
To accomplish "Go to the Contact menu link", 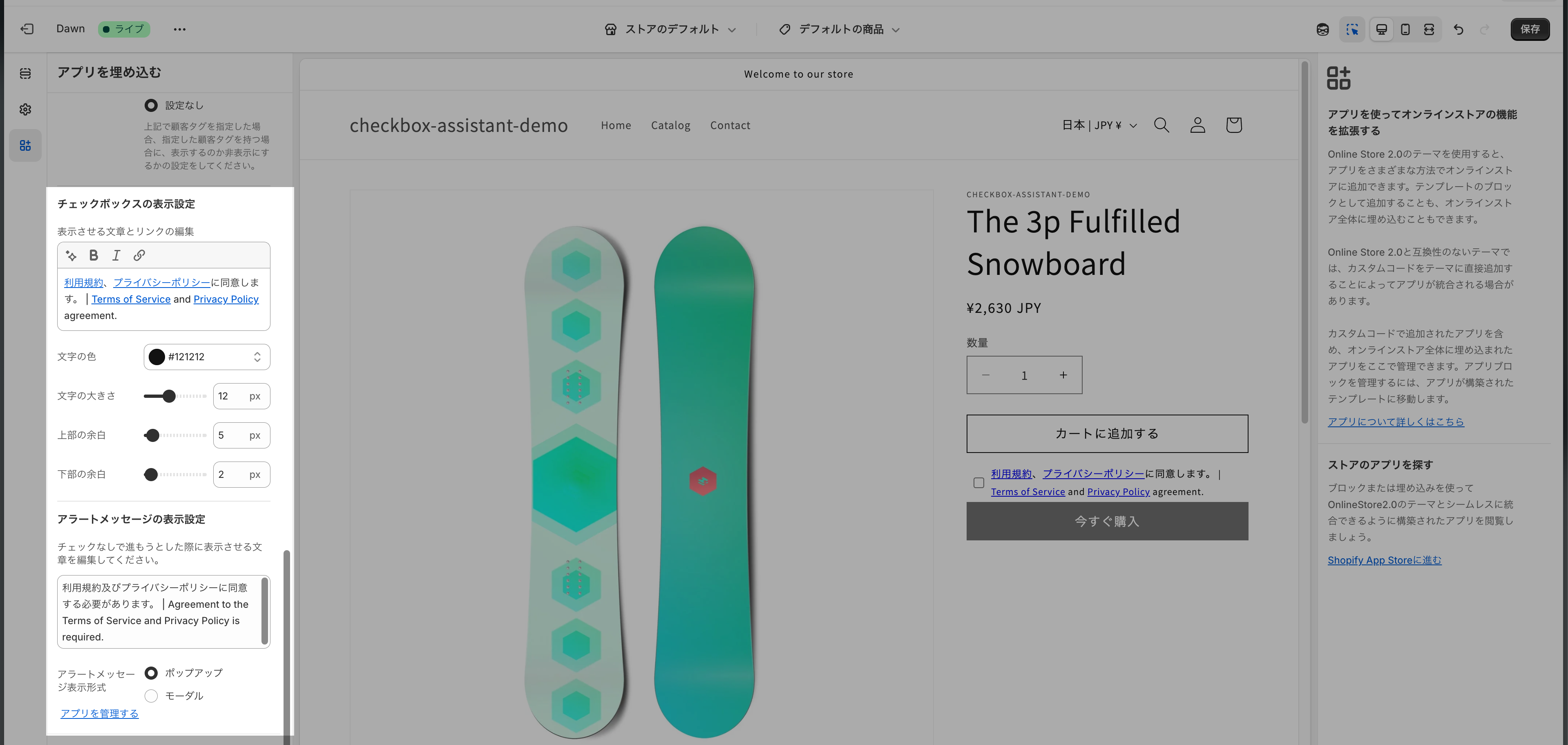I will [x=730, y=125].
